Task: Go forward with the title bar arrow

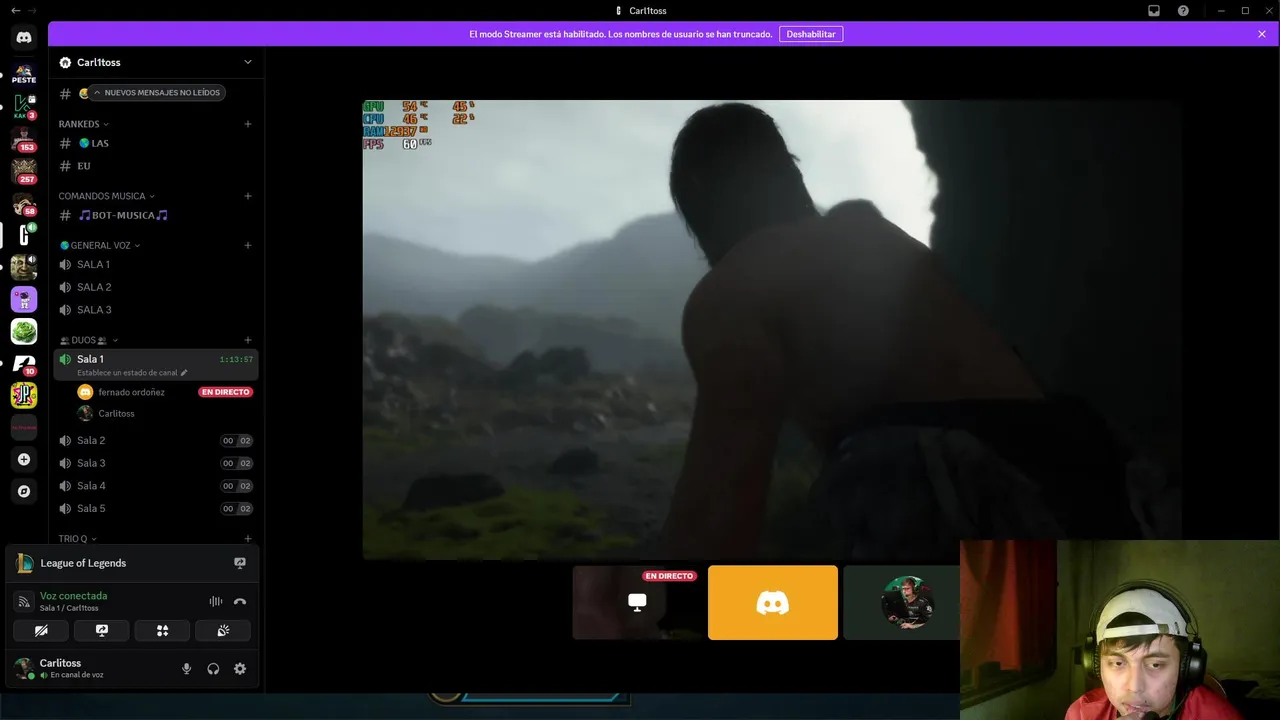Action: coord(32,10)
